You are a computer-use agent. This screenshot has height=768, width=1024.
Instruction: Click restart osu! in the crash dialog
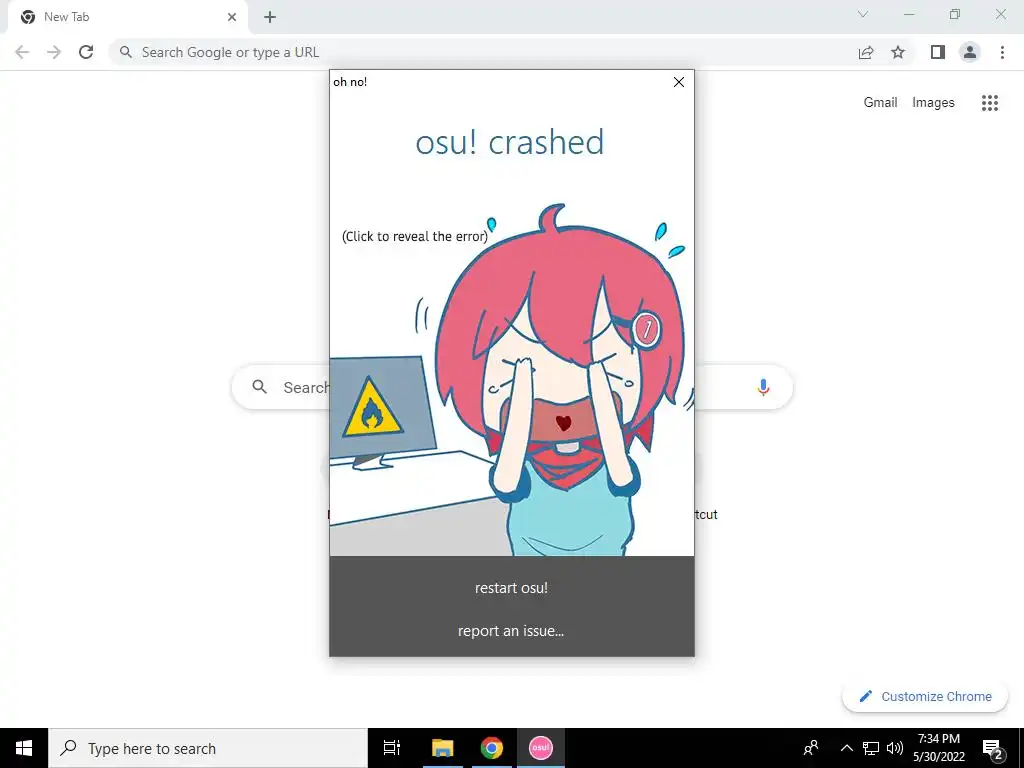pyautogui.click(x=511, y=588)
